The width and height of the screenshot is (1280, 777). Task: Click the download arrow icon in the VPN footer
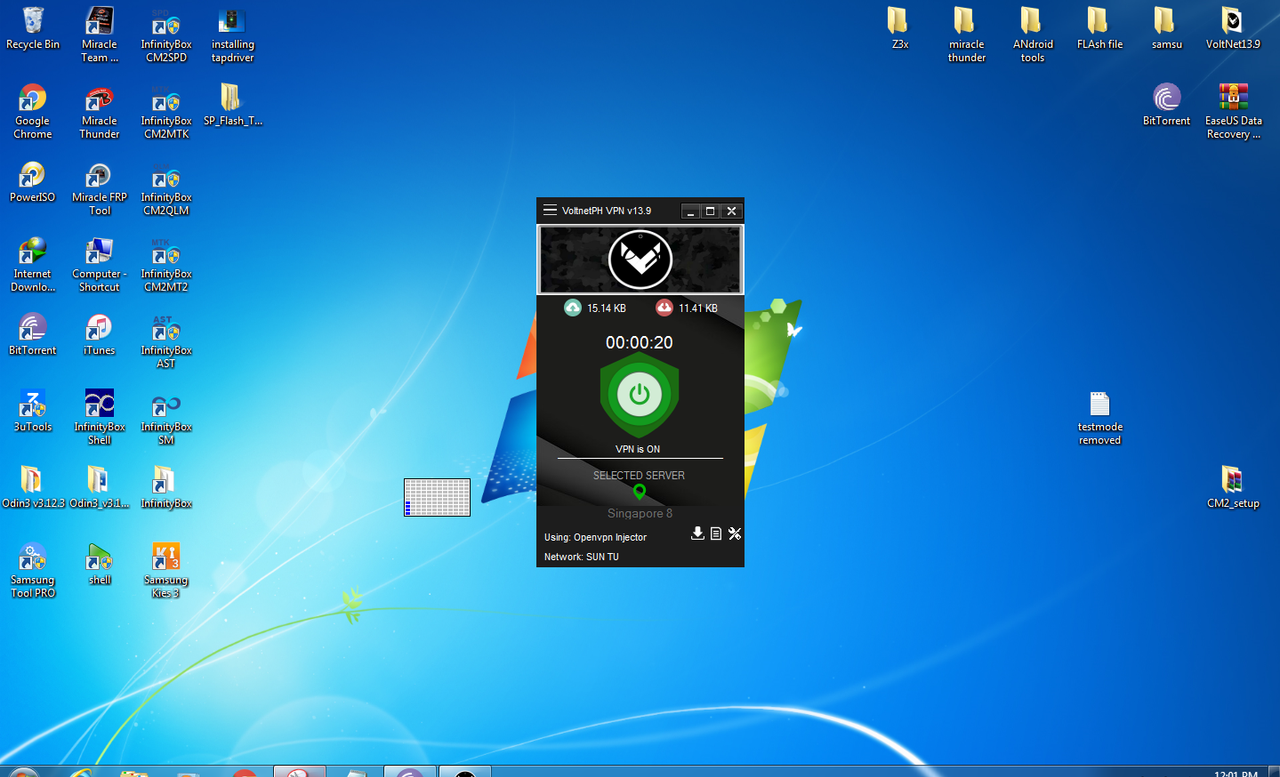[x=698, y=534]
